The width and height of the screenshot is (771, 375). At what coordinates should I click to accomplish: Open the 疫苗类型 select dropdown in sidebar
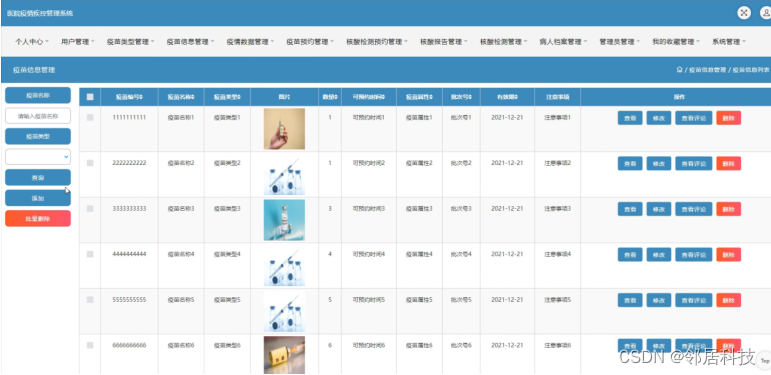(x=38, y=157)
